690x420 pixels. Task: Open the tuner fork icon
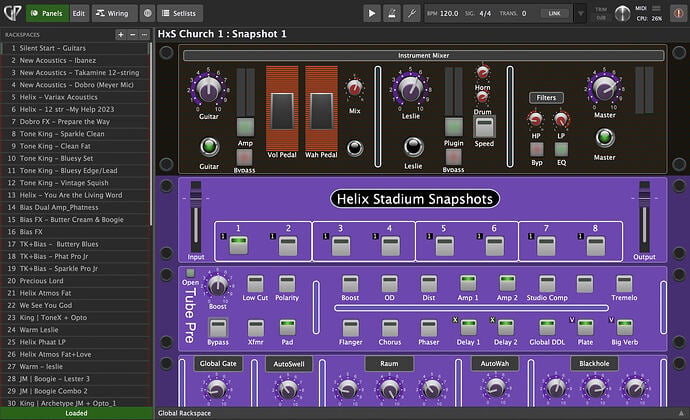[411, 13]
